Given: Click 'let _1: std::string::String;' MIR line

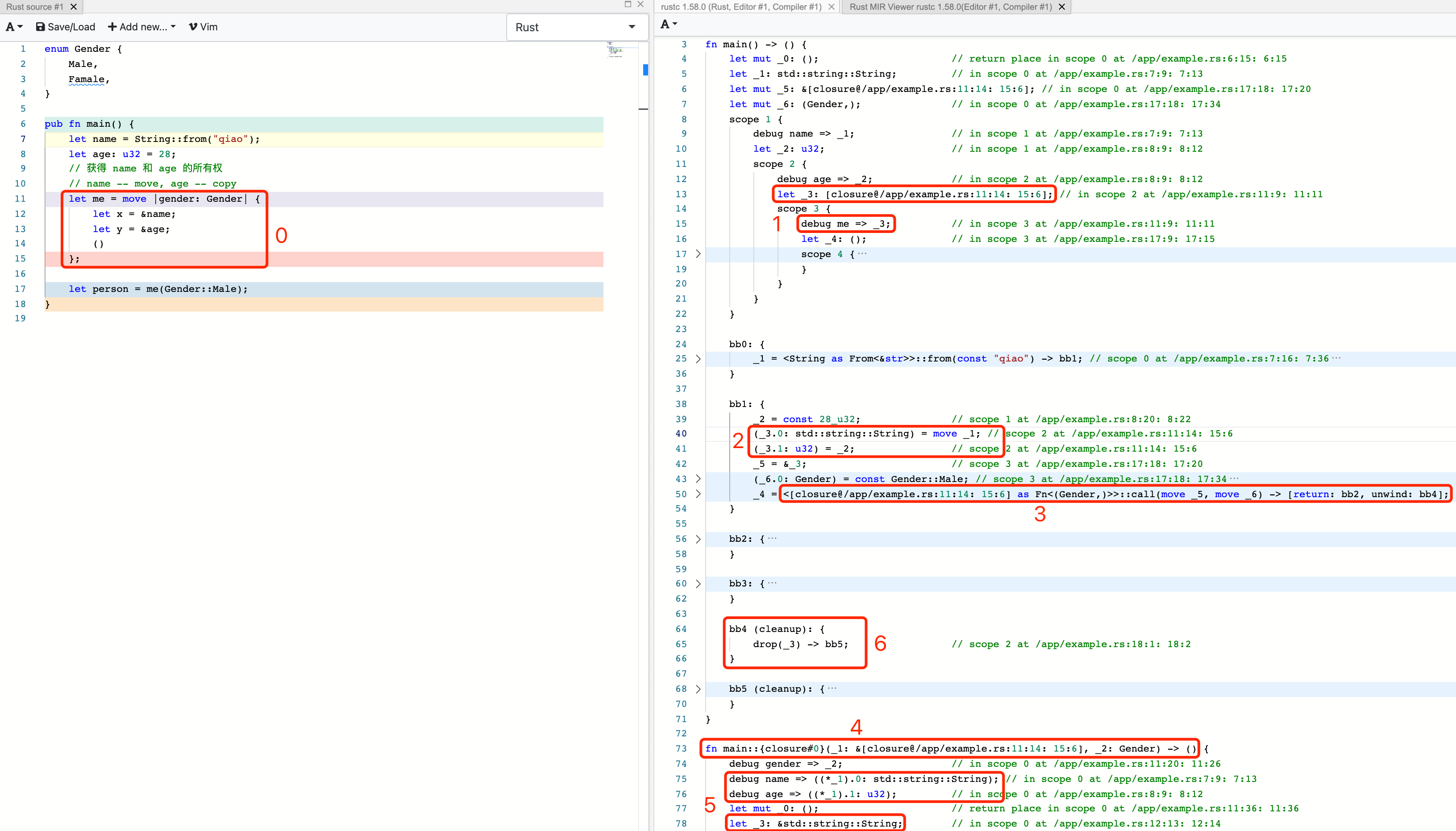Looking at the screenshot, I should [x=813, y=74].
